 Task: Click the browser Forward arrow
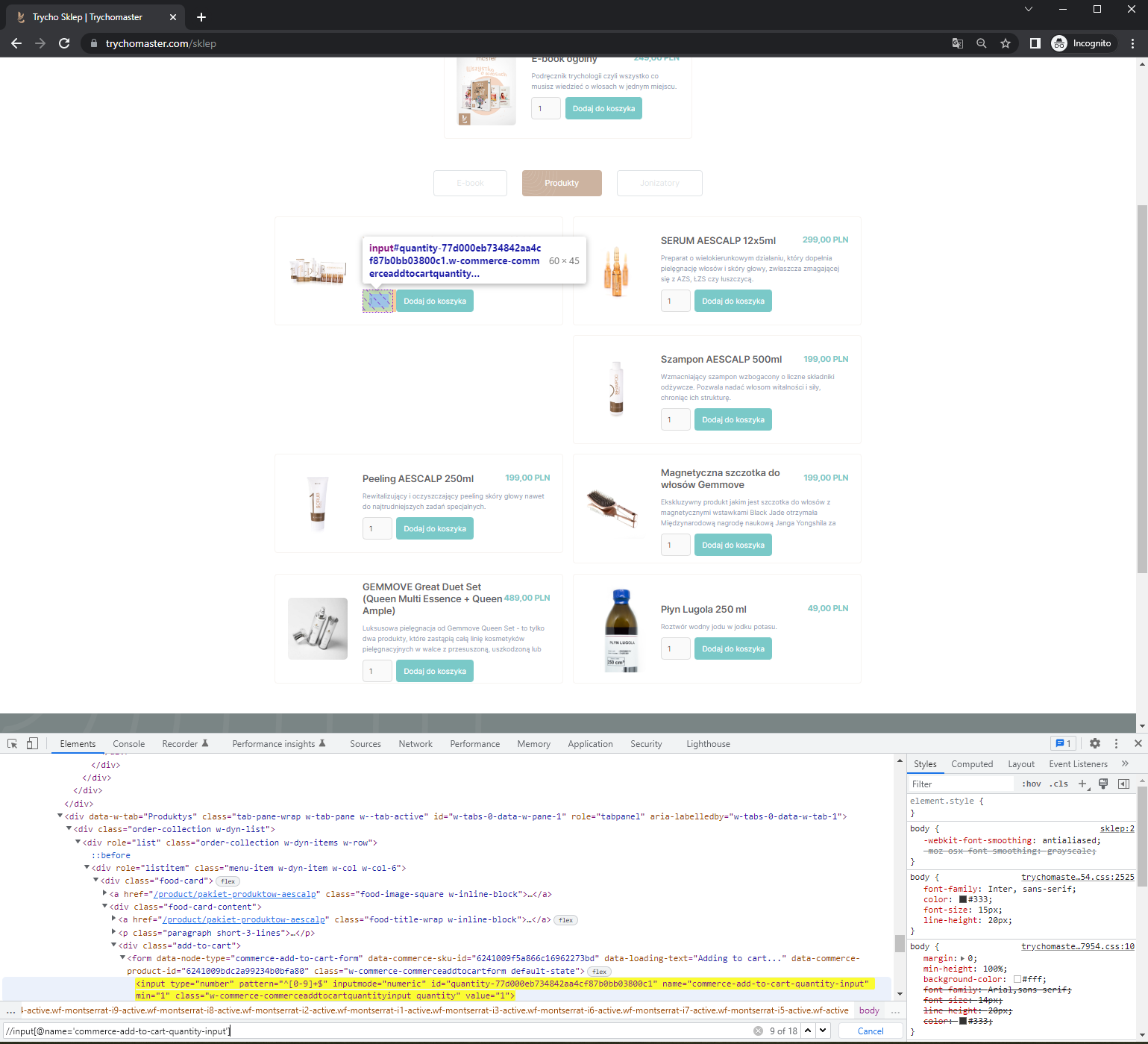[x=40, y=43]
